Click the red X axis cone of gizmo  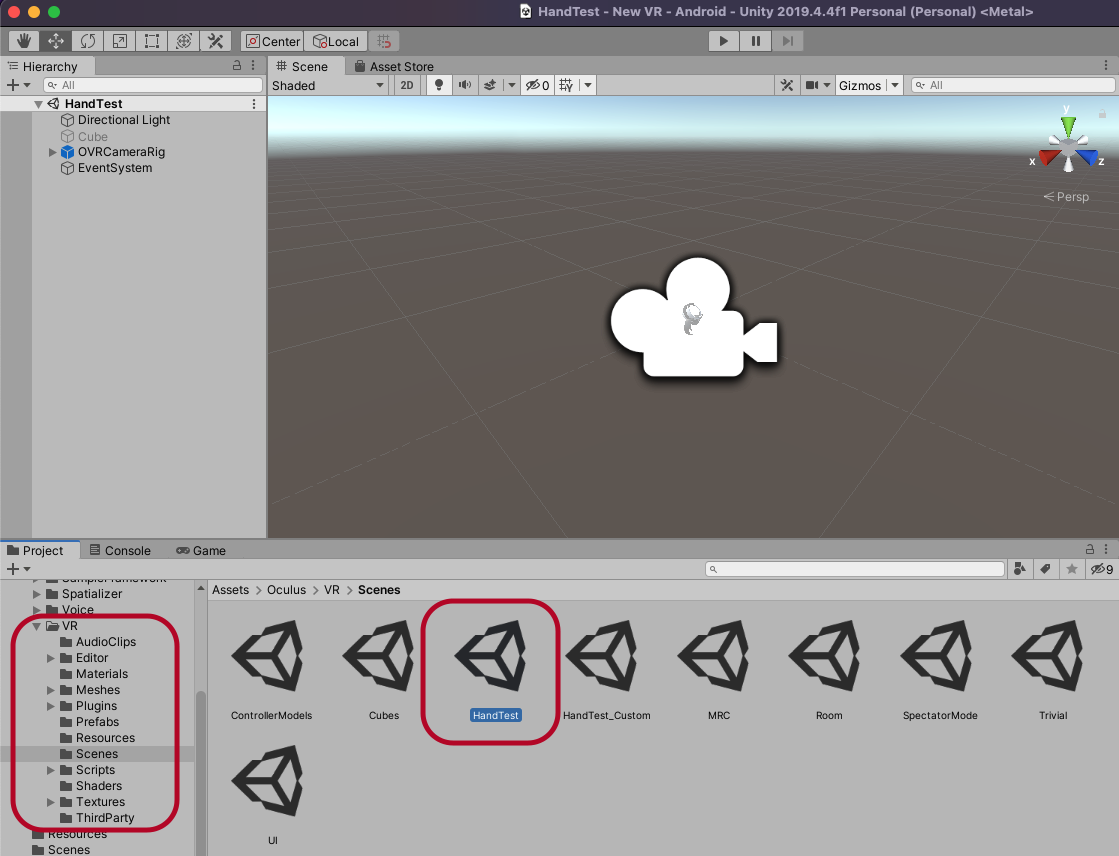pyautogui.click(x=1047, y=157)
